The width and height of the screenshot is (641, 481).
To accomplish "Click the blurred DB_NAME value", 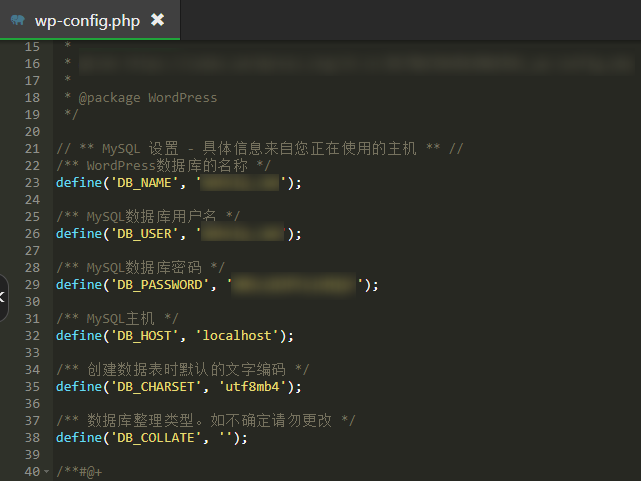I will pos(240,183).
